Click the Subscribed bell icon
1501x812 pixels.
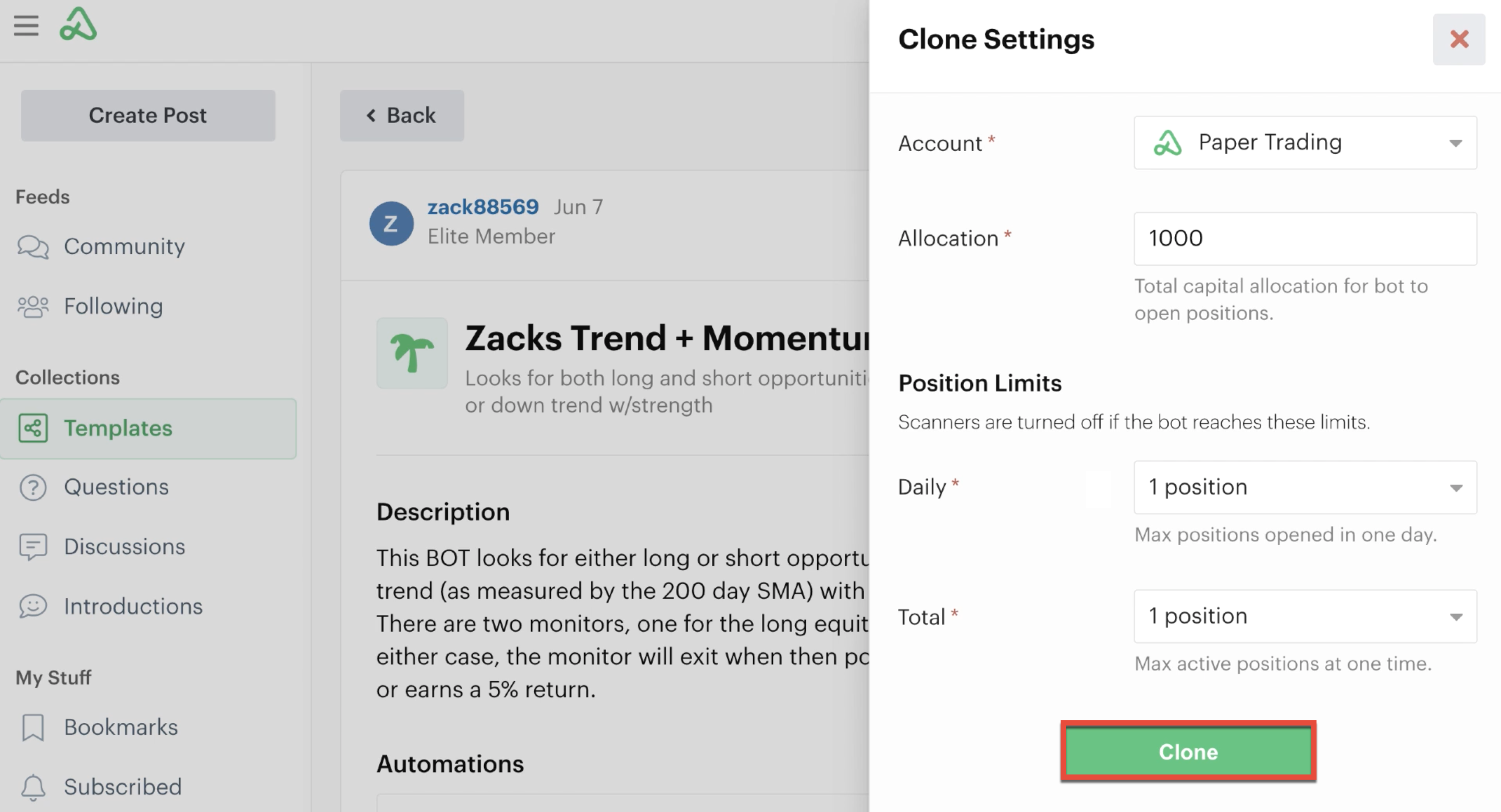pos(33,788)
